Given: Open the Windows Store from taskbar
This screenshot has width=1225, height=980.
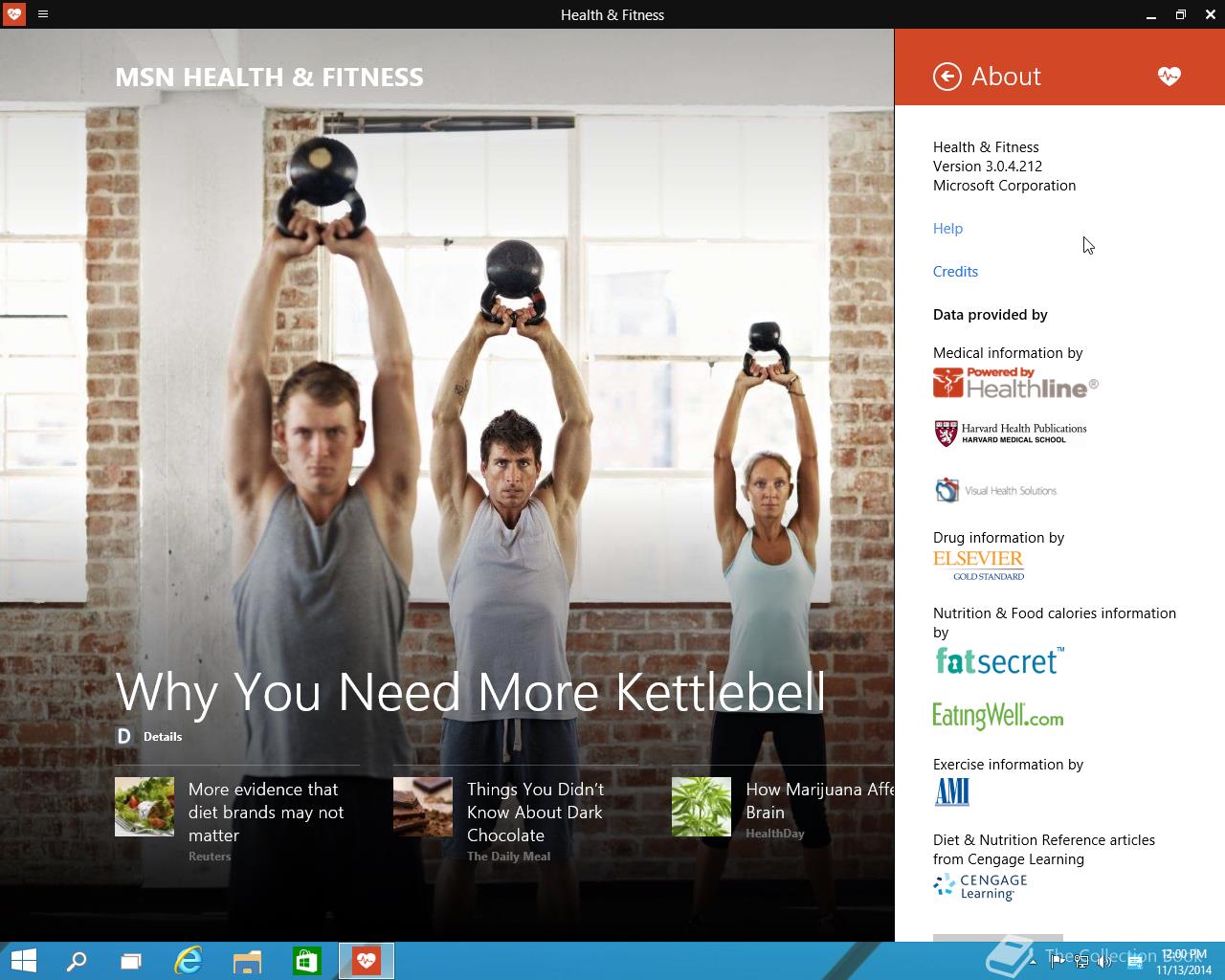Looking at the screenshot, I should [x=306, y=961].
